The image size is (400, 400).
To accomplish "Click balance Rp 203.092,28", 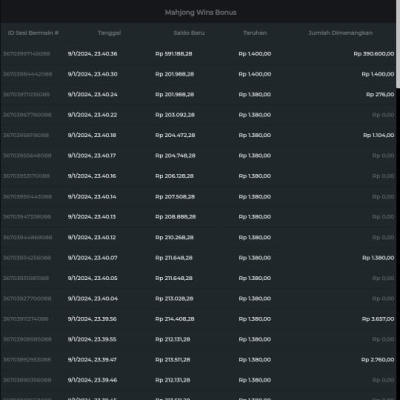I will 175,115.
